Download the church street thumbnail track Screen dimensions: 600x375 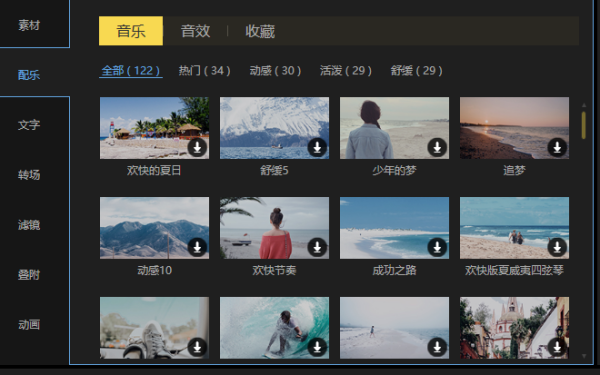(557, 347)
